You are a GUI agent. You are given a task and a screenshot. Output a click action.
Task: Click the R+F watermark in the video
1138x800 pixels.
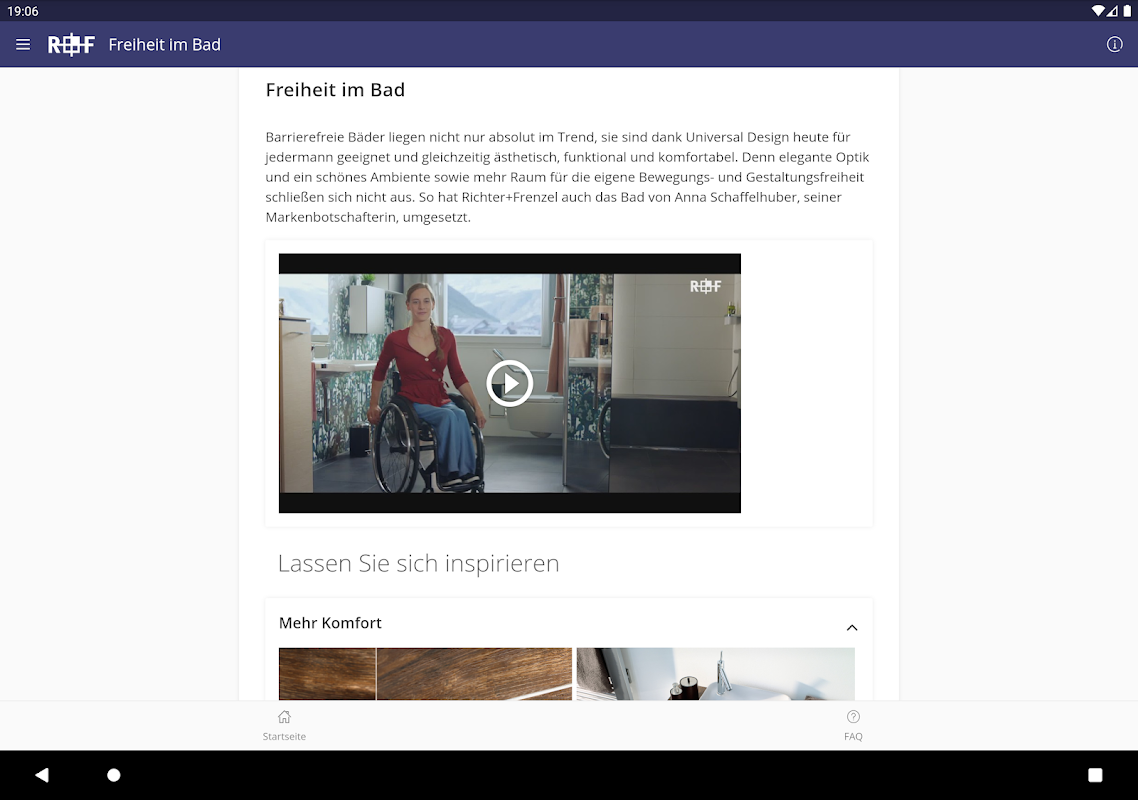pos(705,286)
